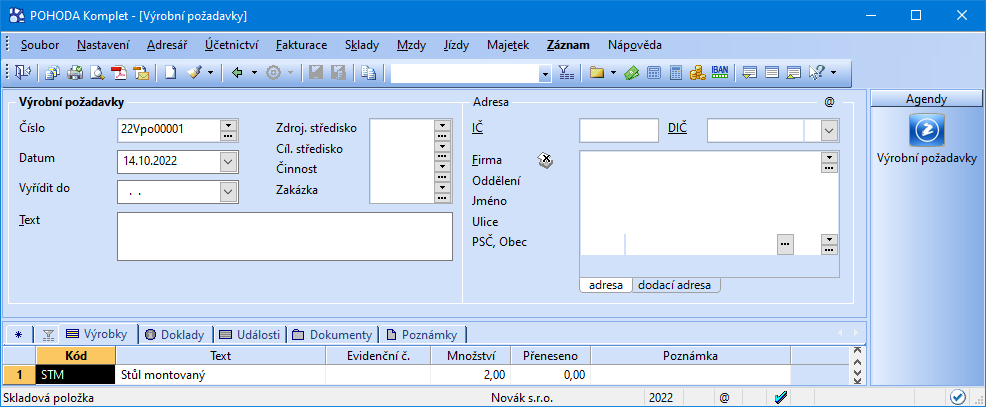Click the filter funnel toolbar icon

(567, 73)
